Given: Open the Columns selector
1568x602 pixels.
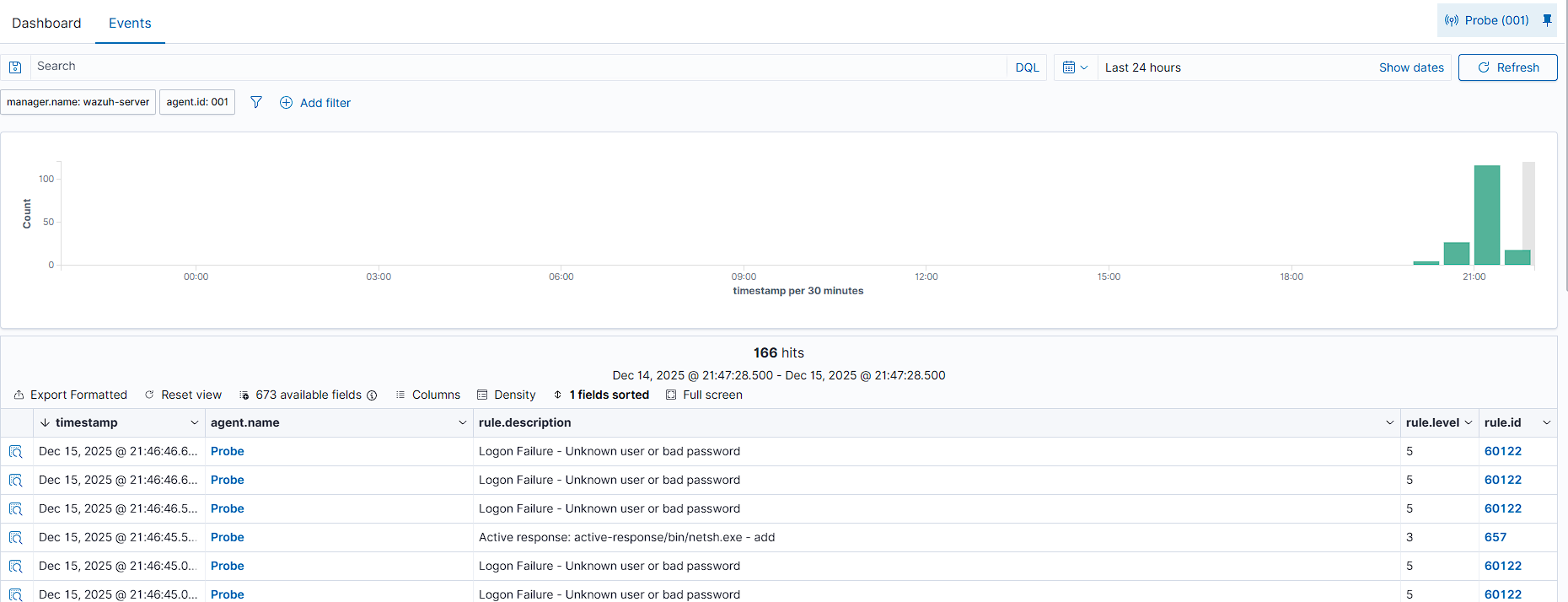Looking at the screenshot, I should [x=428, y=395].
